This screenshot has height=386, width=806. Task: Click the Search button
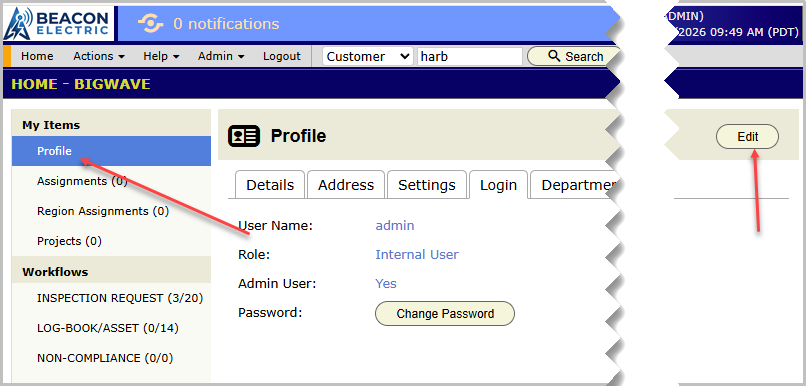[575, 57]
